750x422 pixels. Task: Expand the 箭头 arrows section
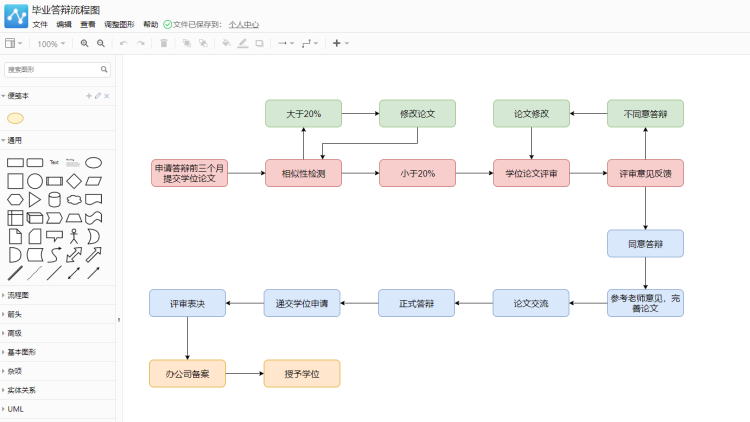tap(12, 314)
